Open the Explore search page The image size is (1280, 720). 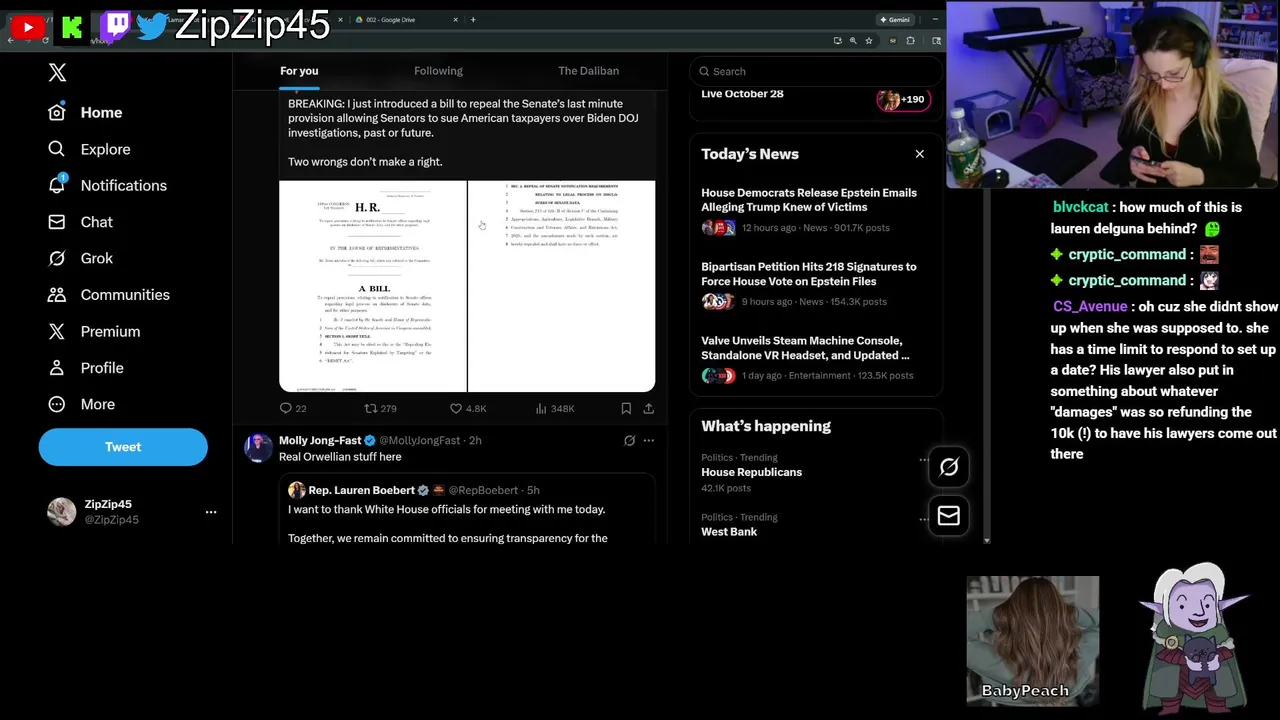[x=90, y=149]
